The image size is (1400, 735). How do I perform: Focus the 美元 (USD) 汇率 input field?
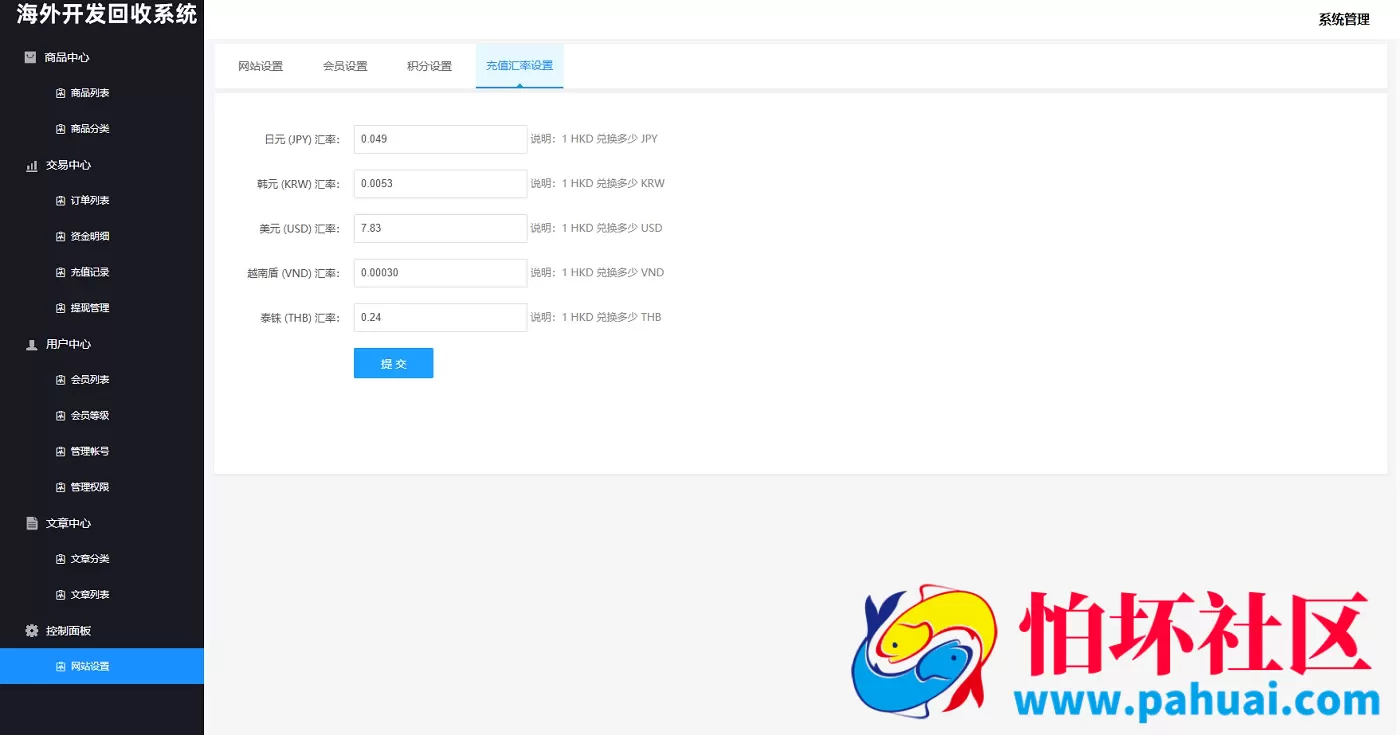[440, 228]
